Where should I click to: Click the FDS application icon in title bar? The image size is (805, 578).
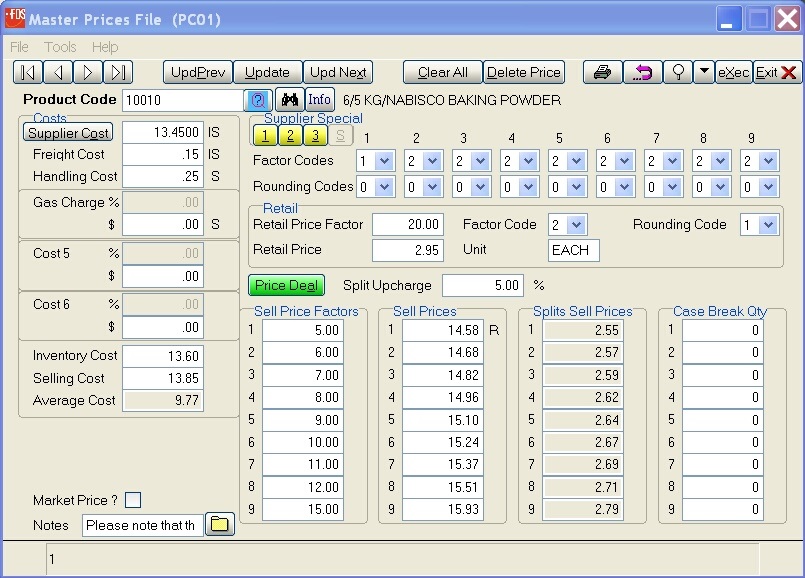15,17
